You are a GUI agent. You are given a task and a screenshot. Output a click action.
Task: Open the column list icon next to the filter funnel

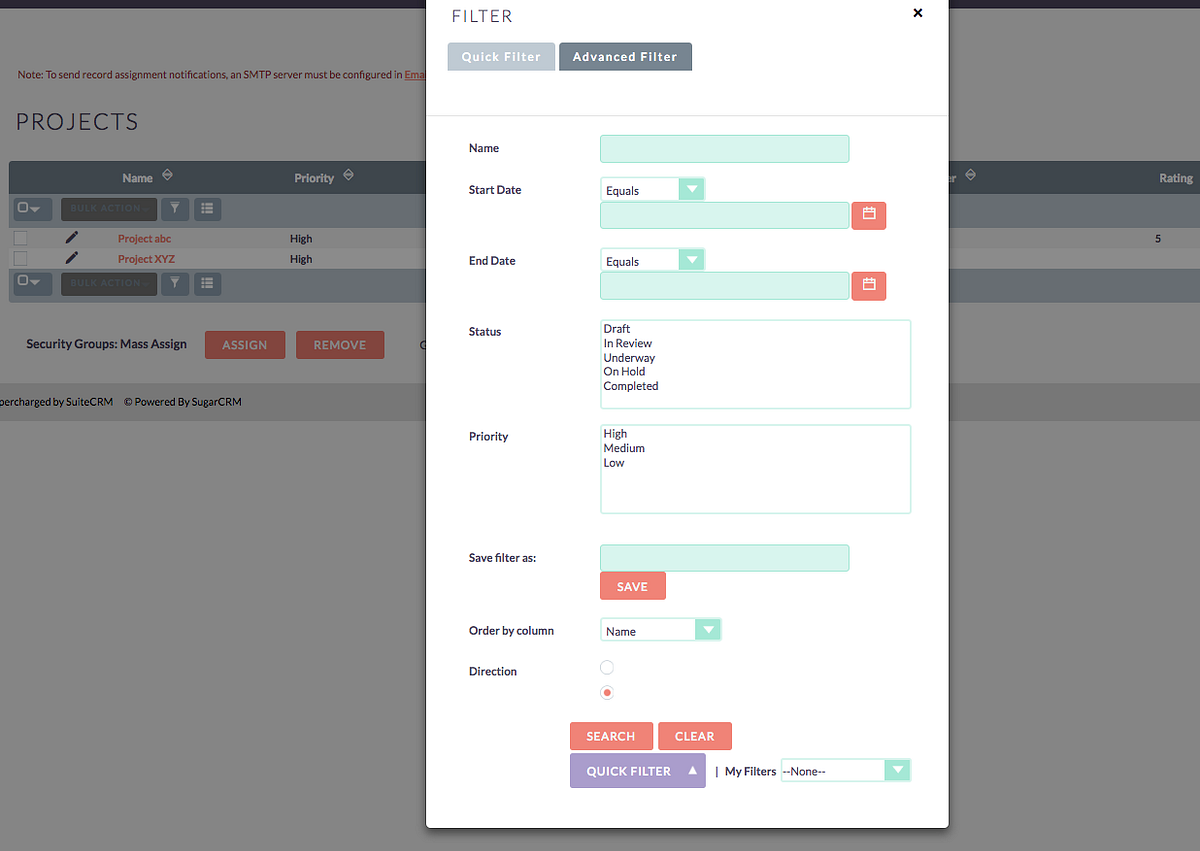coord(207,209)
